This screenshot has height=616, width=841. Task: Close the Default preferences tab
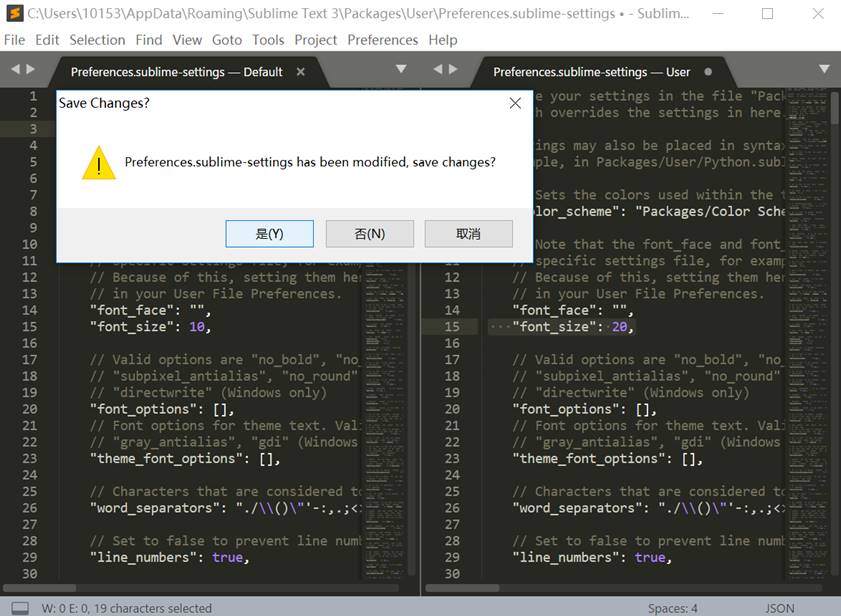pyautogui.click(x=301, y=71)
